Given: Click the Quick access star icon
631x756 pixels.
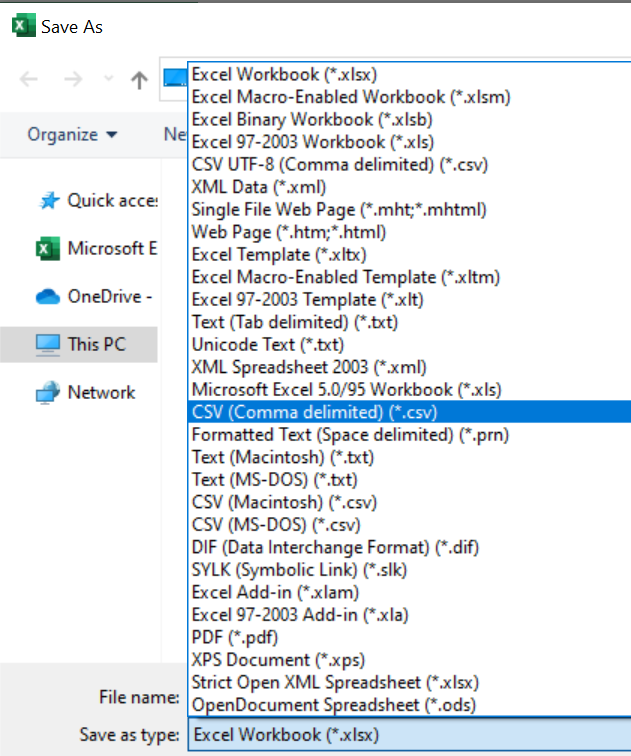Looking at the screenshot, I should tap(48, 201).
